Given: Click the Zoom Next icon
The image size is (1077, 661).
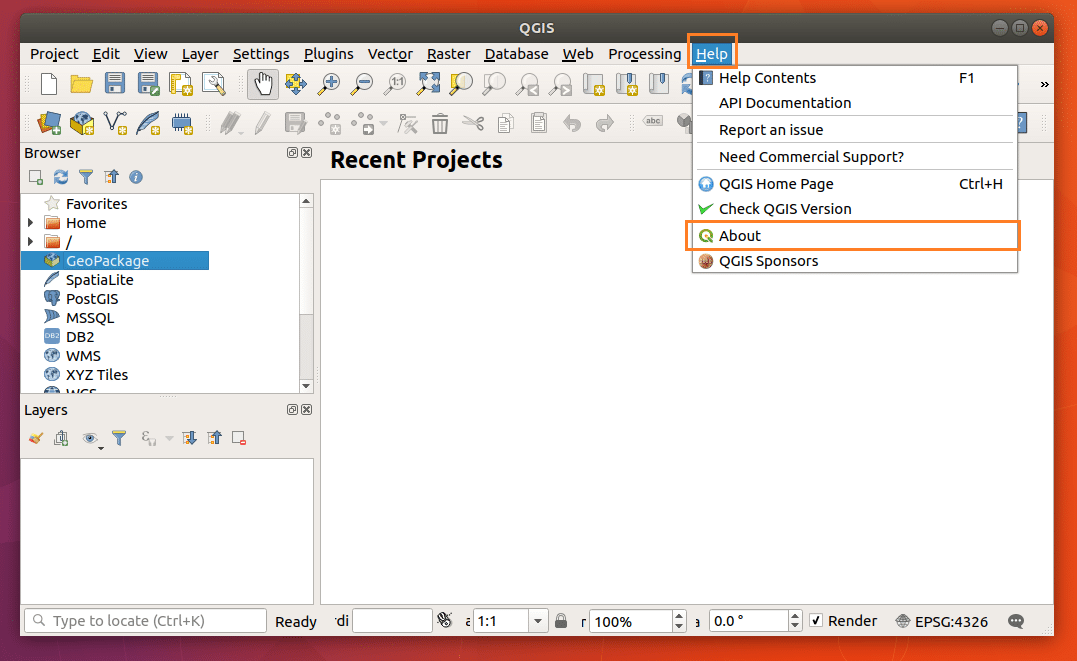Looking at the screenshot, I should 561,84.
